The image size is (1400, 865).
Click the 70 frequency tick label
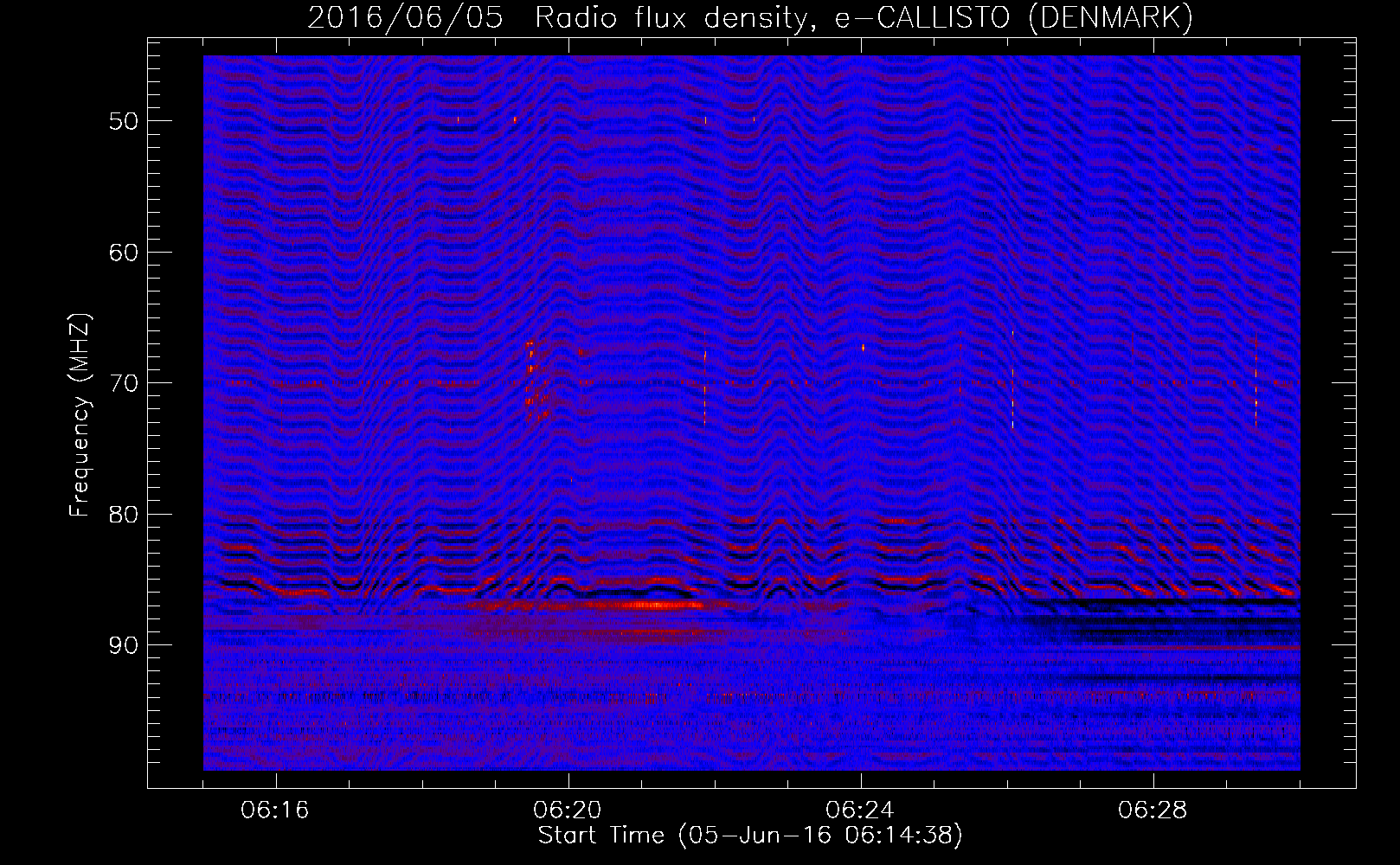click(x=123, y=383)
